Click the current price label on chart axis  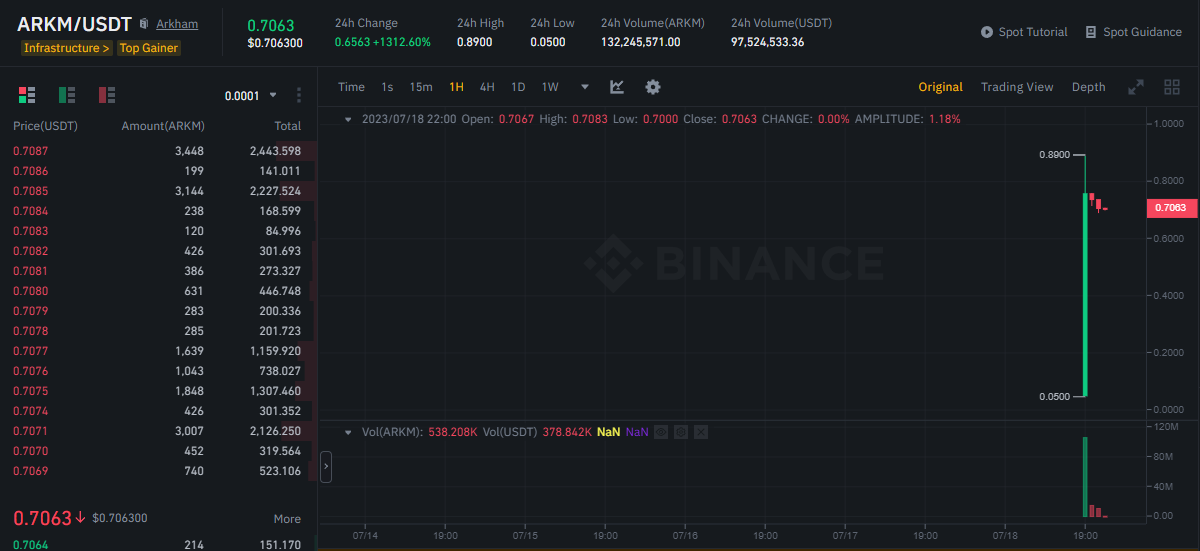point(1170,208)
